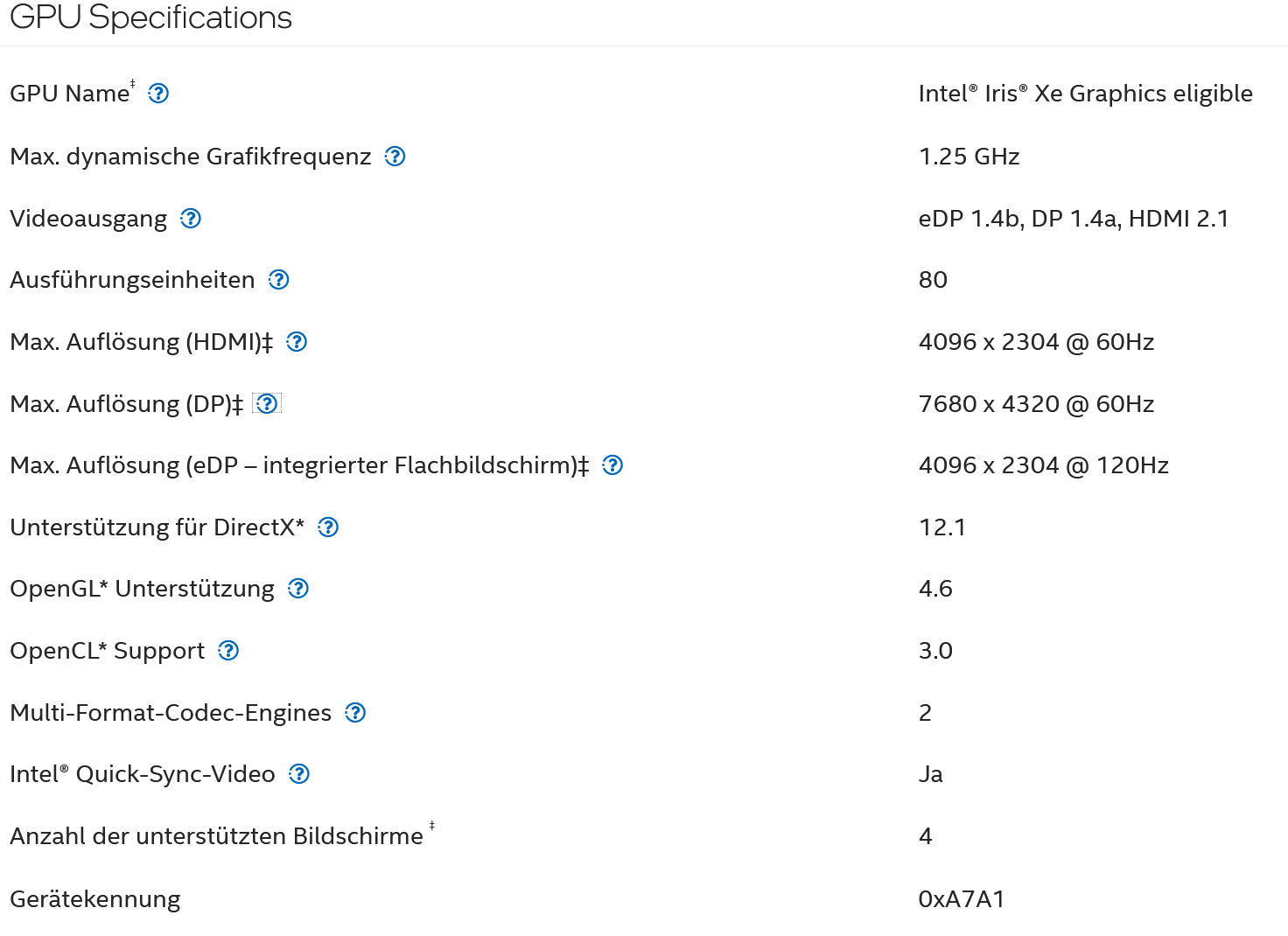Image resolution: width=1288 pixels, height=936 pixels.
Task: Click the 1.25 GHz frequency value
Action: [969, 157]
